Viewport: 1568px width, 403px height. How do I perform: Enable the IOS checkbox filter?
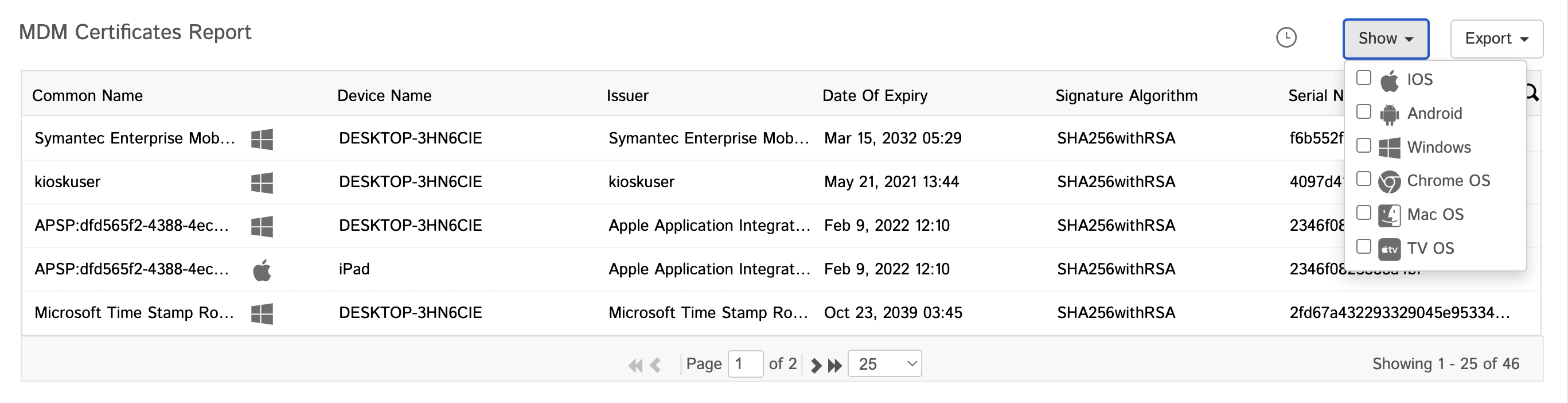tap(1364, 78)
